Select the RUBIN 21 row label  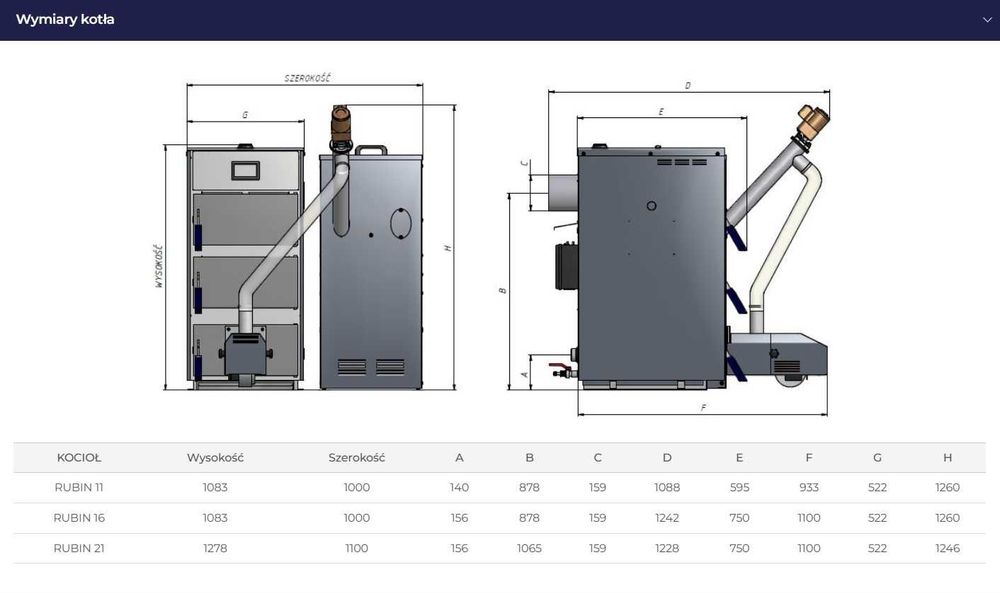coord(79,548)
